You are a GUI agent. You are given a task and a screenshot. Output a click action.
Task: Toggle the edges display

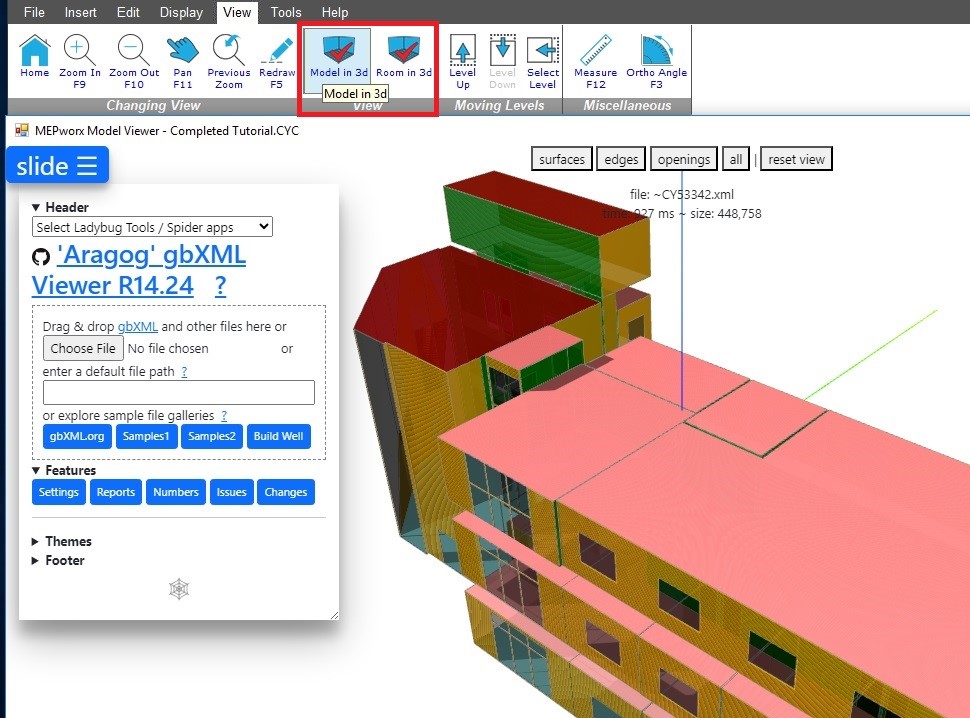click(620, 158)
